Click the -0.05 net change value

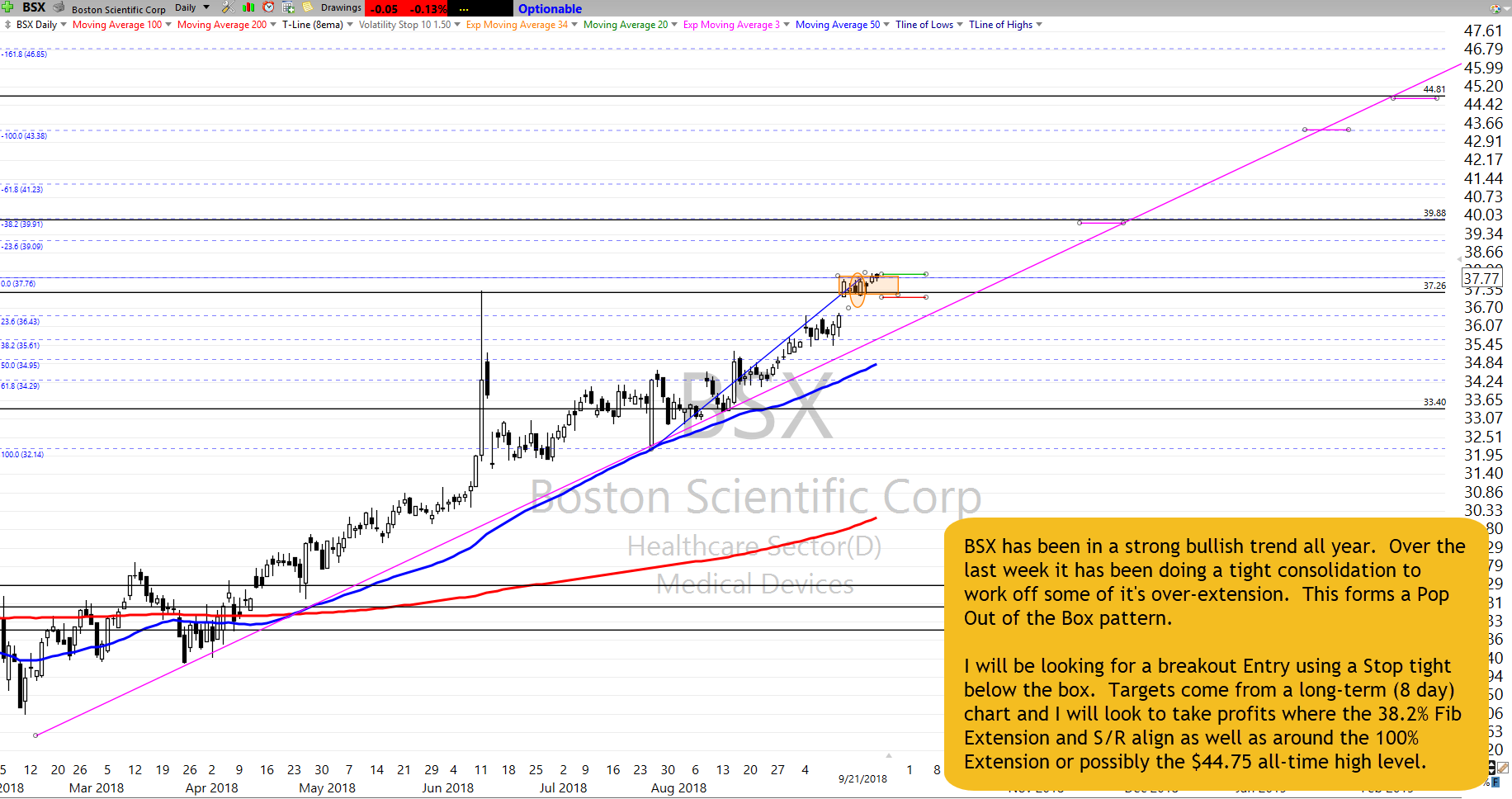(x=385, y=9)
